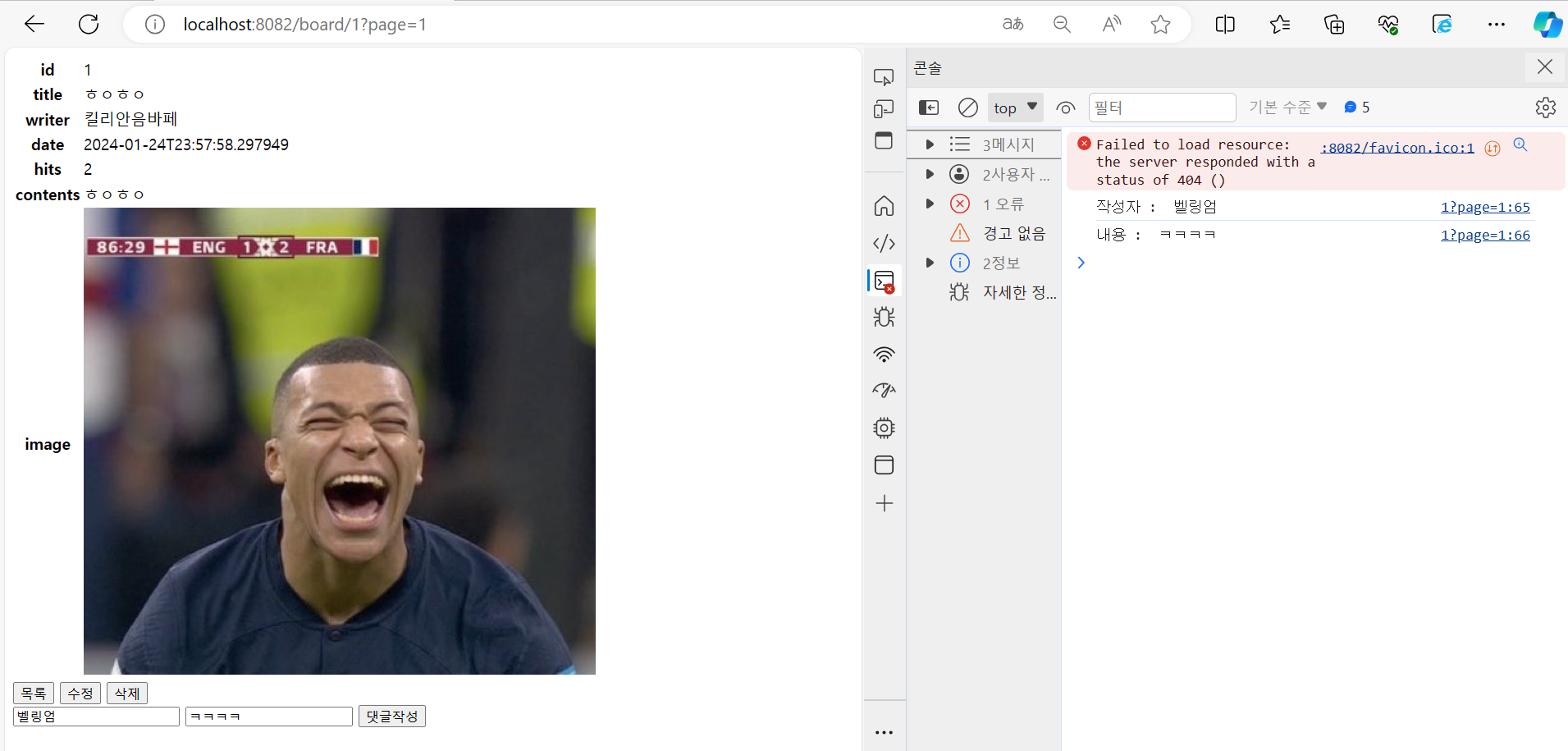Open source link 1?page=1:65
This screenshot has height=751, width=1568.
(1485, 207)
